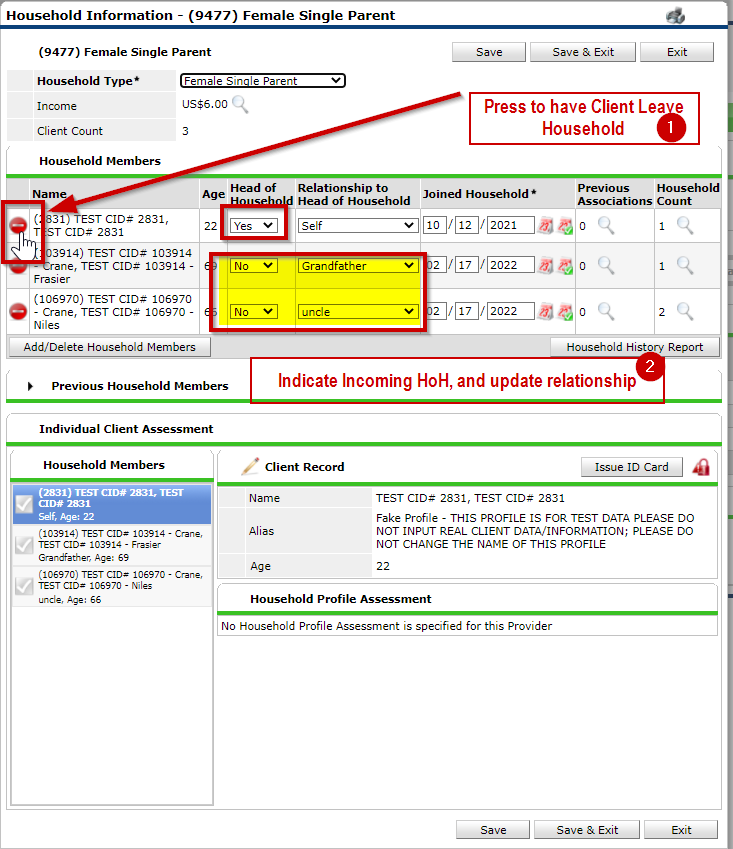Set today's date for Grandfather row
733x849 pixels.
(x=565, y=265)
